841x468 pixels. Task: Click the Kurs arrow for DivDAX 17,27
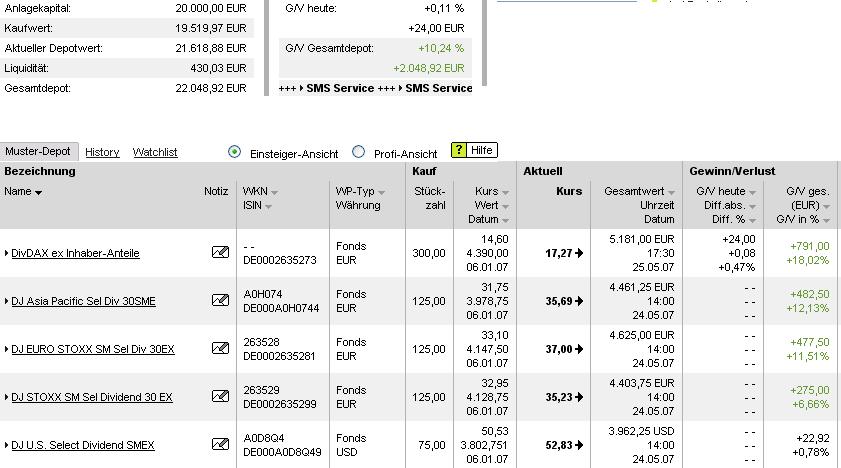[579, 253]
